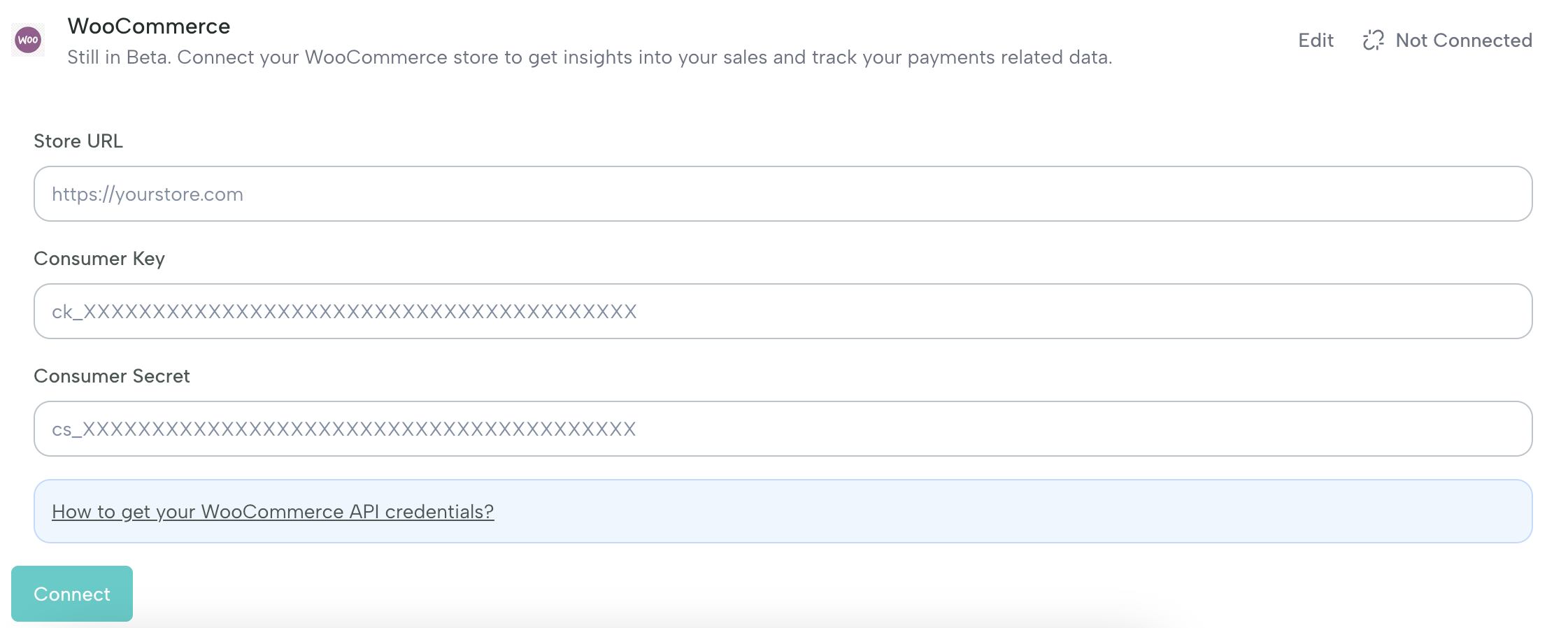
Task: Click the ck_XXXX placeholder in key field
Action: (x=344, y=311)
